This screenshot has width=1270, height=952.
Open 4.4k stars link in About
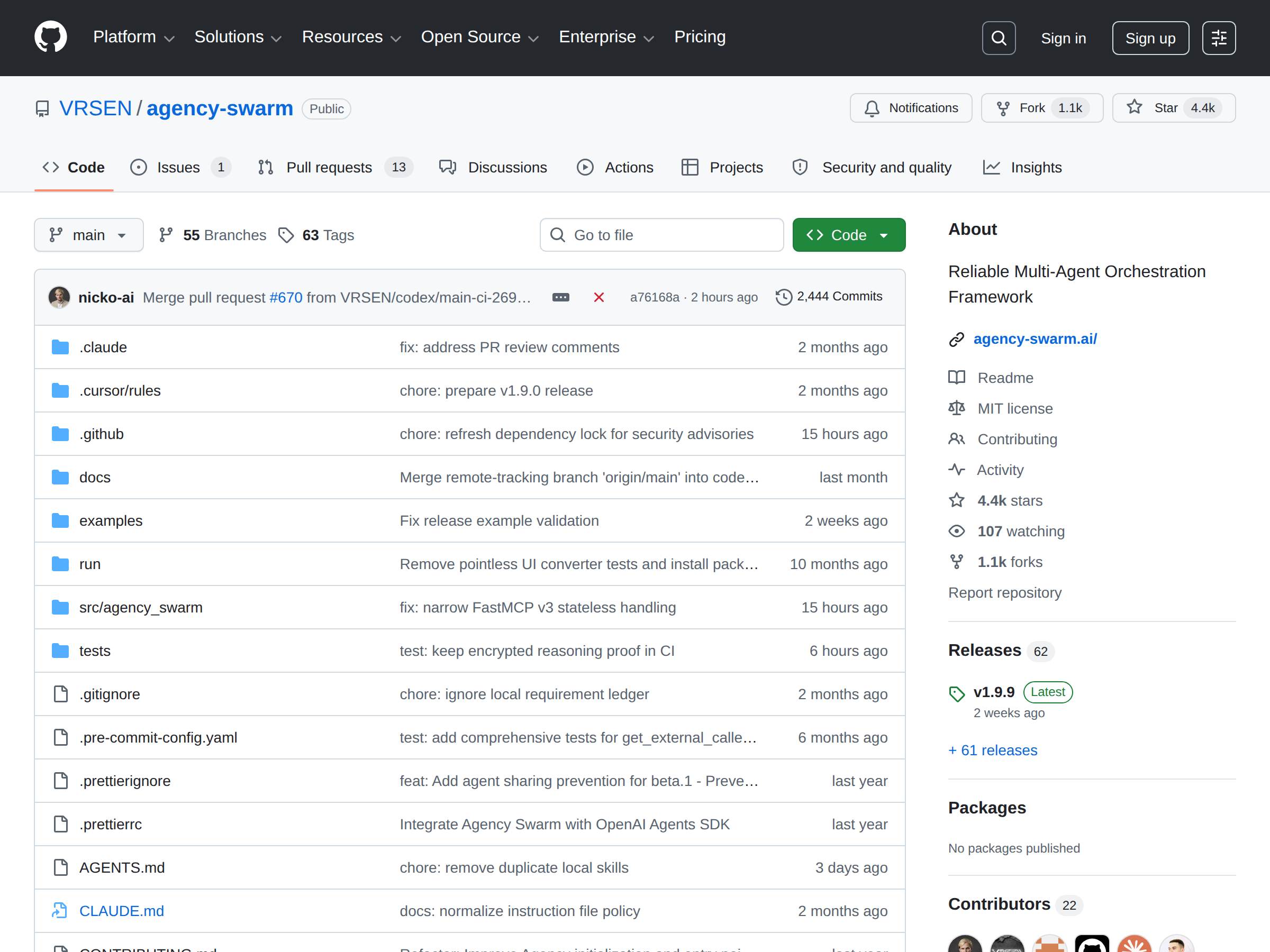point(1010,500)
